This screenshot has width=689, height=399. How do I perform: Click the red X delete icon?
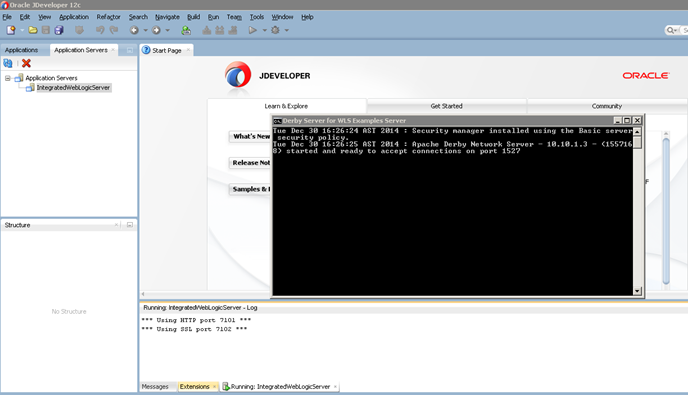click(x=26, y=63)
